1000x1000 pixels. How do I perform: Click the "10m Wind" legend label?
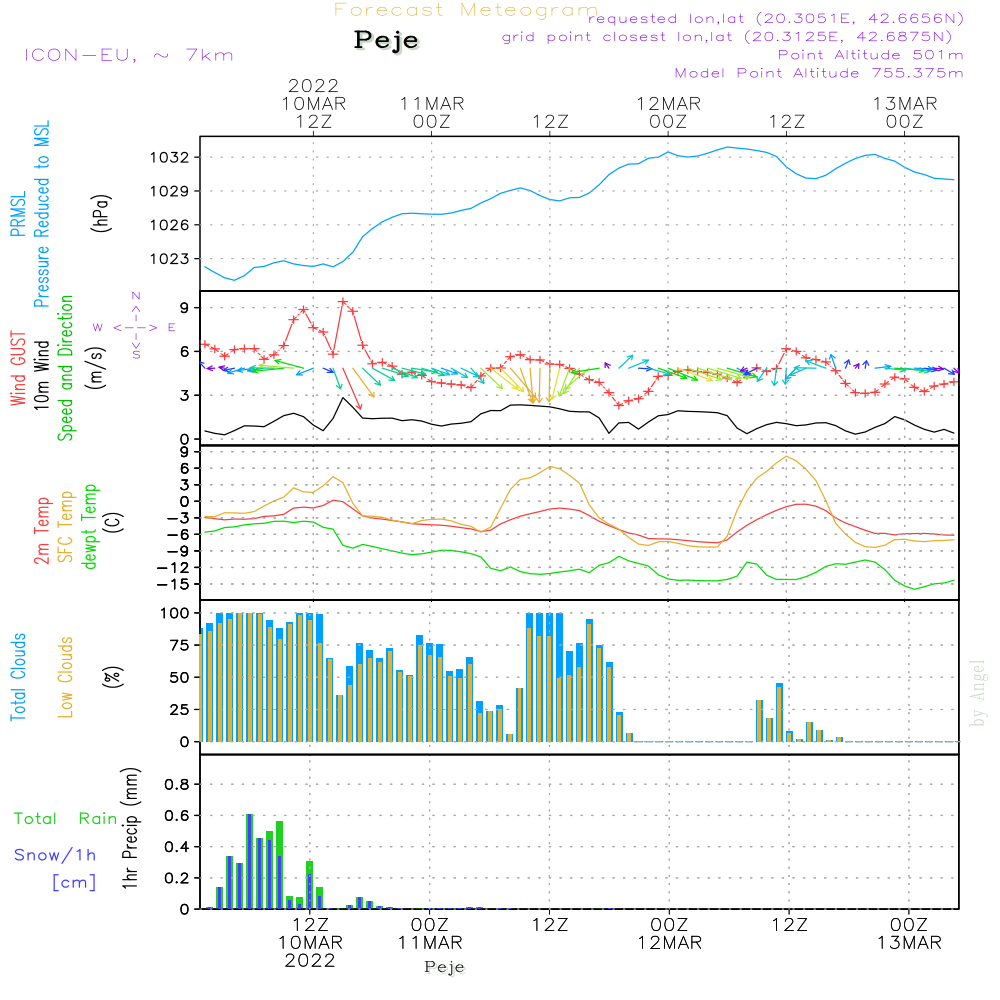pos(41,375)
